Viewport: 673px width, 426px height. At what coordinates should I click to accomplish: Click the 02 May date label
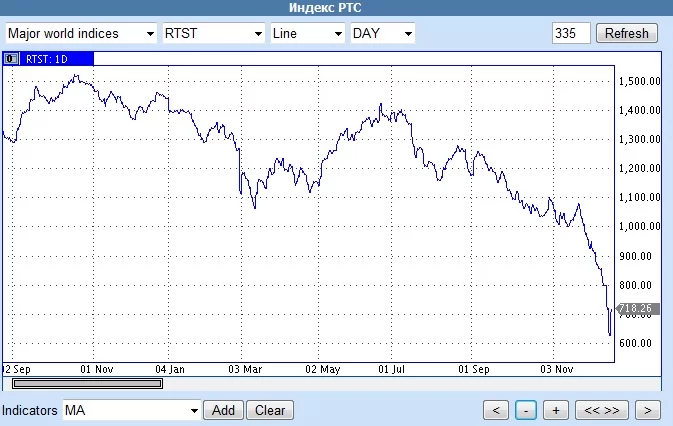323,369
